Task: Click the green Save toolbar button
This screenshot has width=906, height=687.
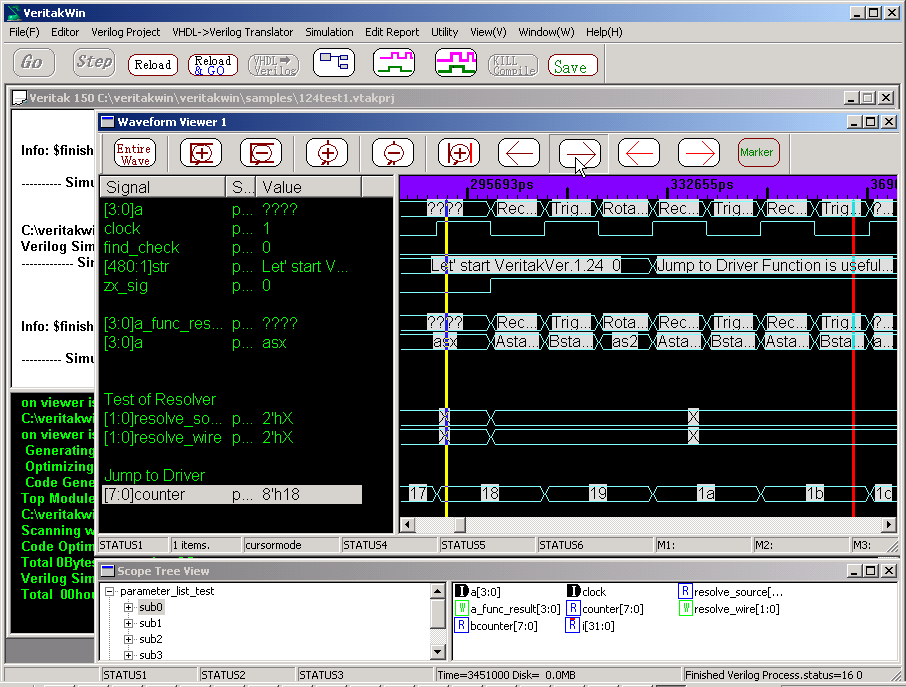Action: [x=572, y=66]
